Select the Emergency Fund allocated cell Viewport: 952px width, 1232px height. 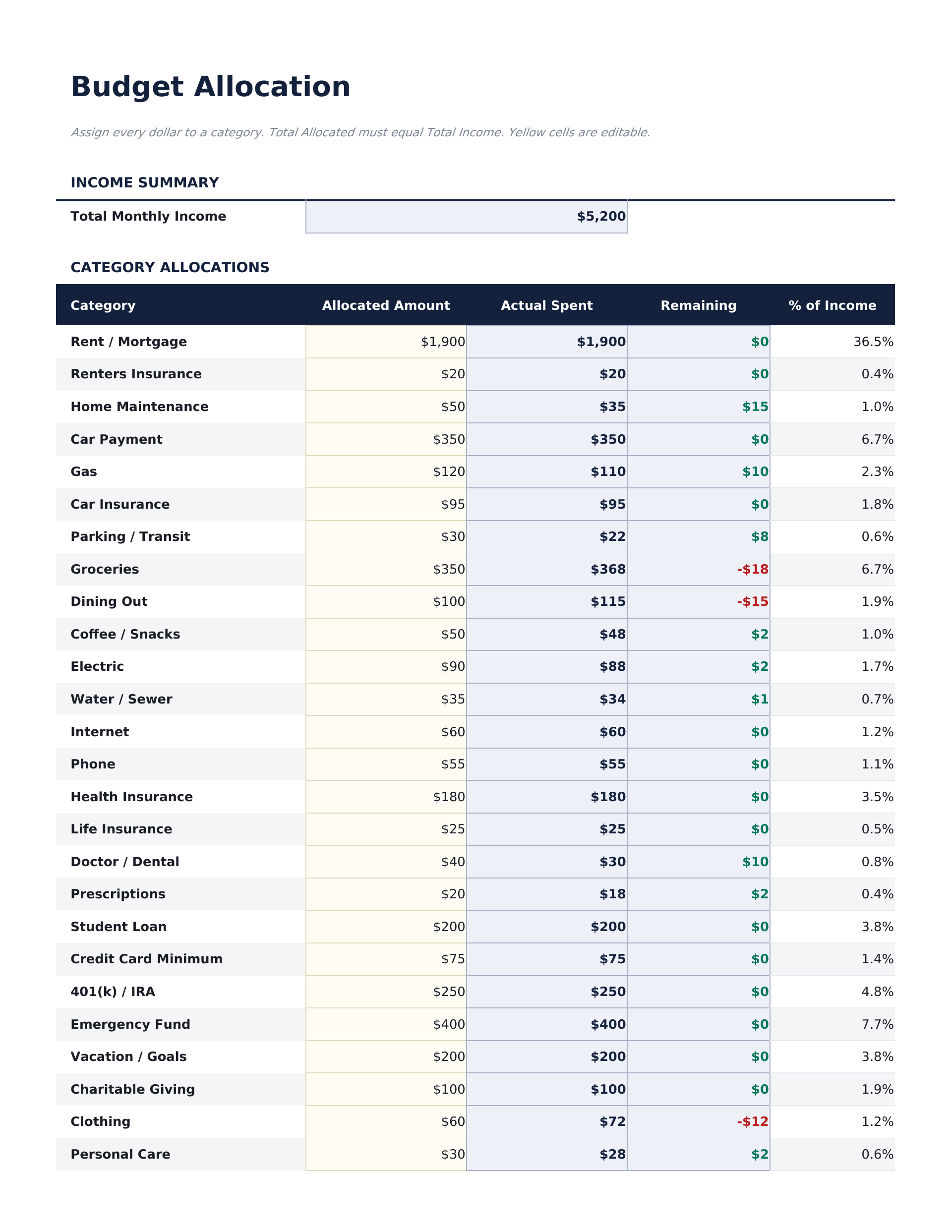tap(386, 1024)
